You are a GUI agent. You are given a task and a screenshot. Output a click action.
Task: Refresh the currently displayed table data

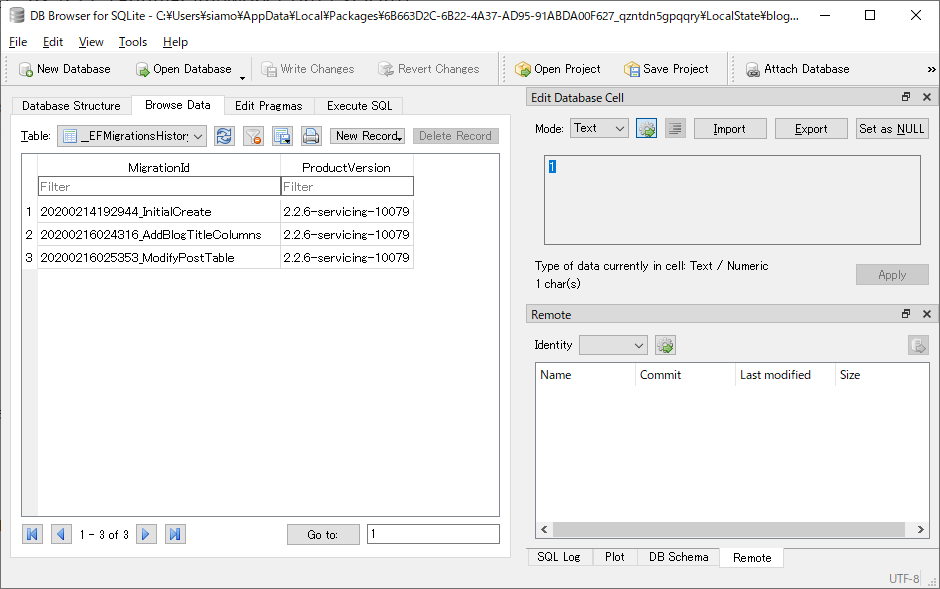pos(223,137)
